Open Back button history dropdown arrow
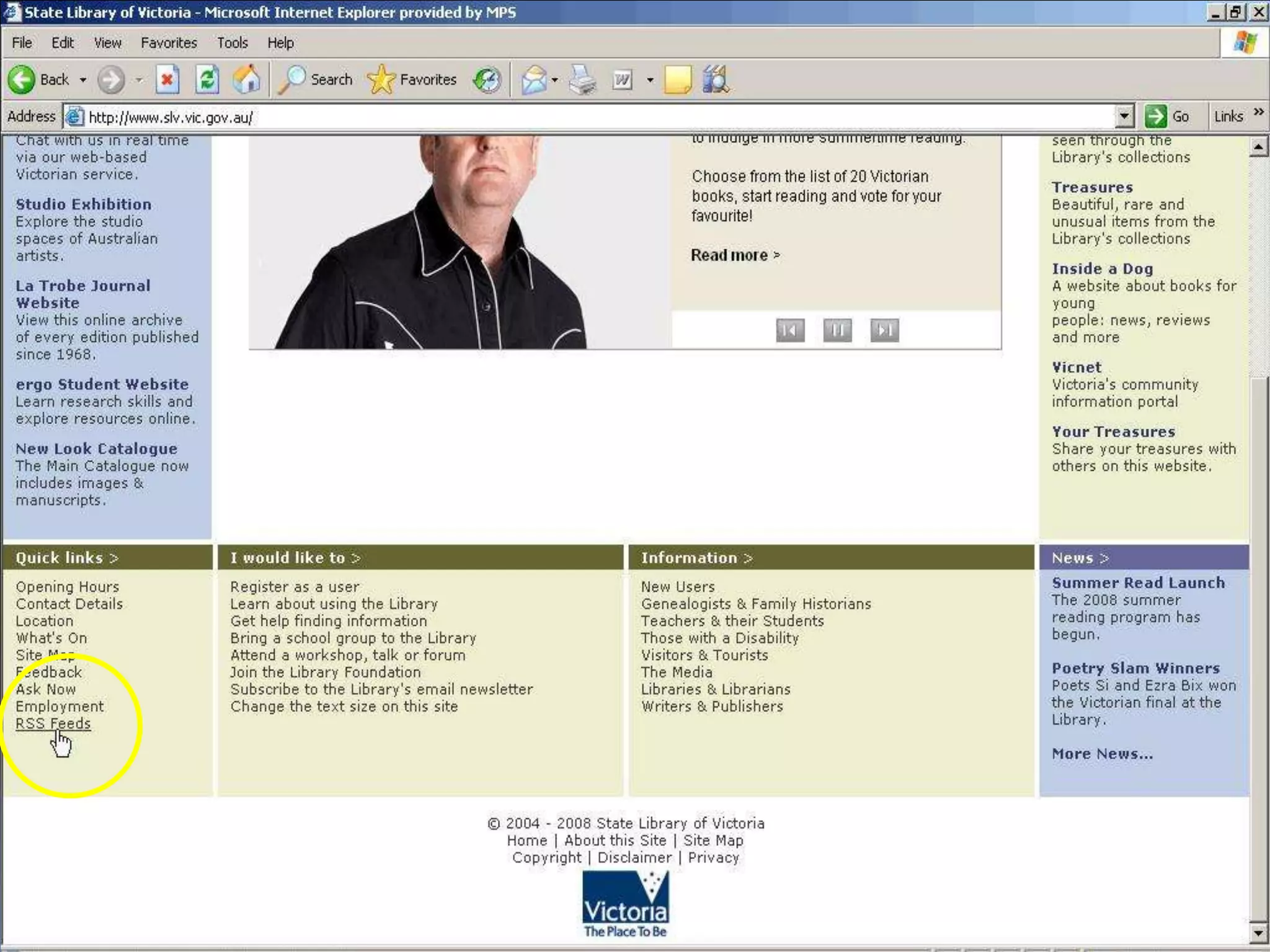 click(x=83, y=80)
